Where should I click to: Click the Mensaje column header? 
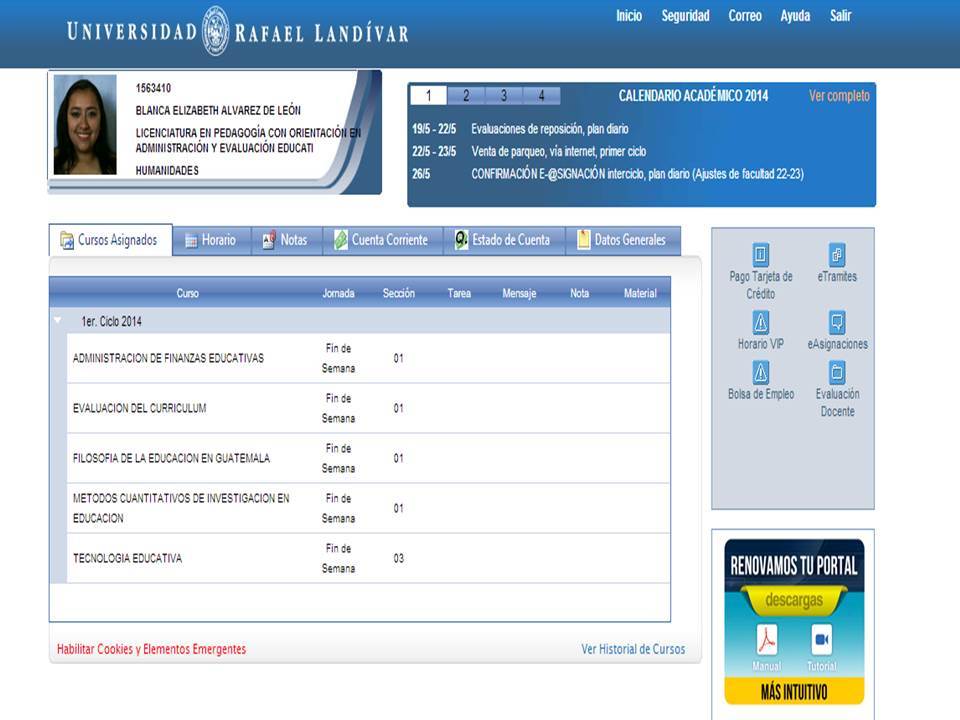coord(519,293)
